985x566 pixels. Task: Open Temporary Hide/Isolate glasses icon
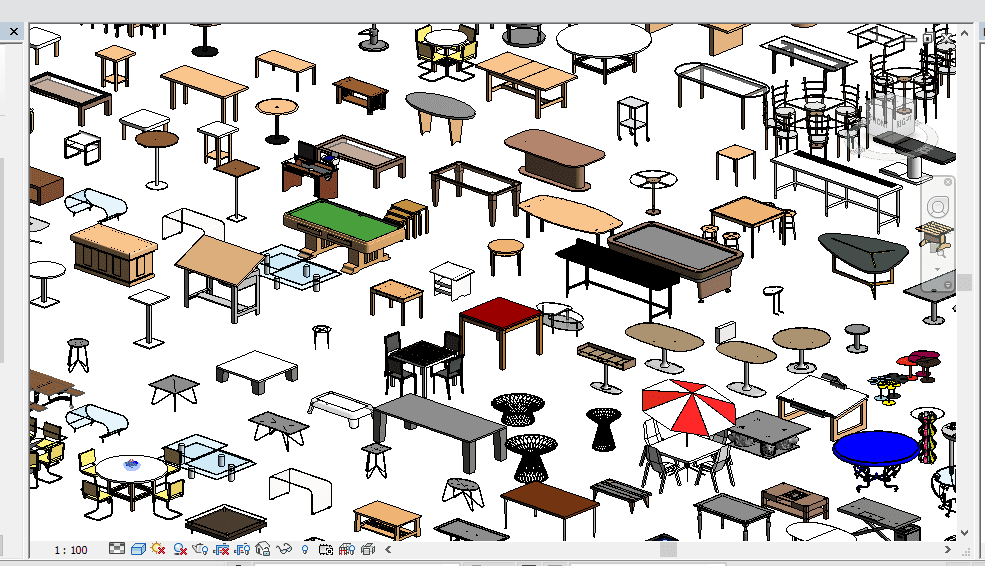pyautogui.click(x=284, y=549)
